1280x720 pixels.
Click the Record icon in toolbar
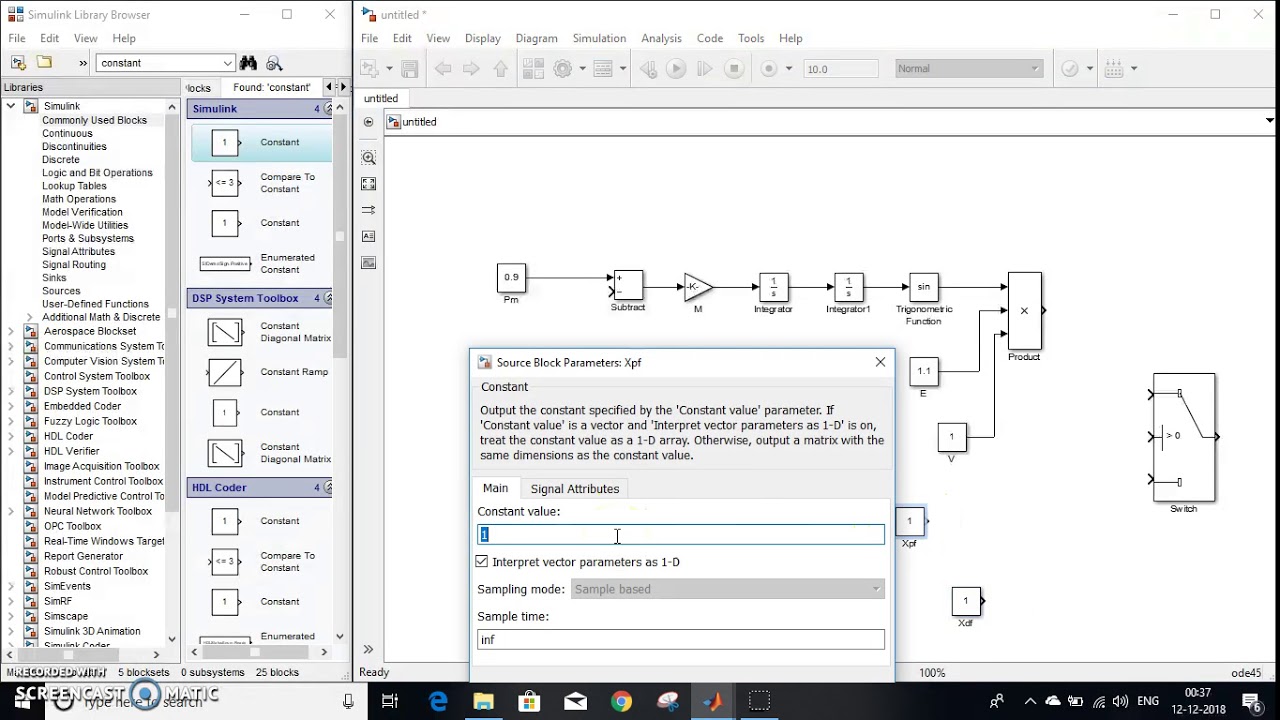point(769,69)
